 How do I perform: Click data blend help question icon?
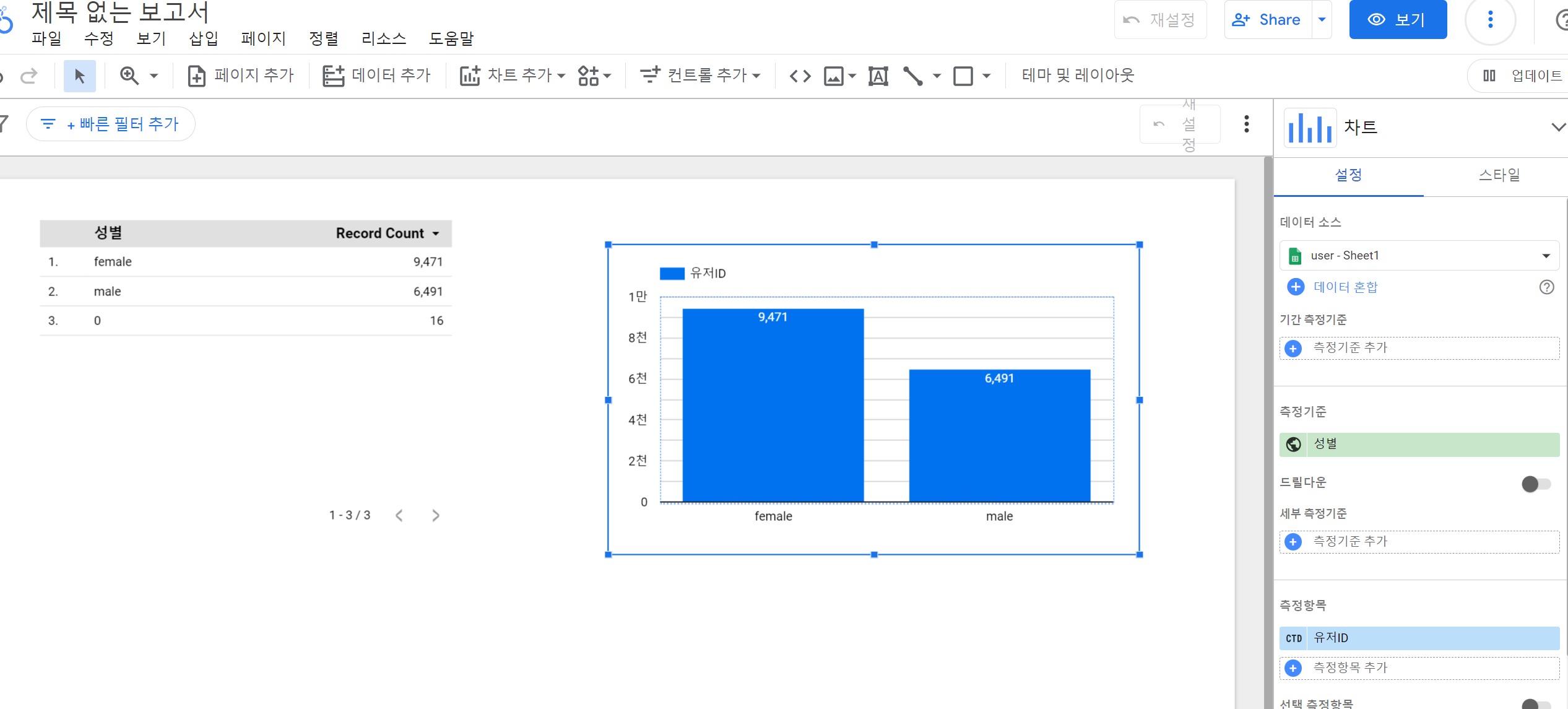click(1546, 287)
